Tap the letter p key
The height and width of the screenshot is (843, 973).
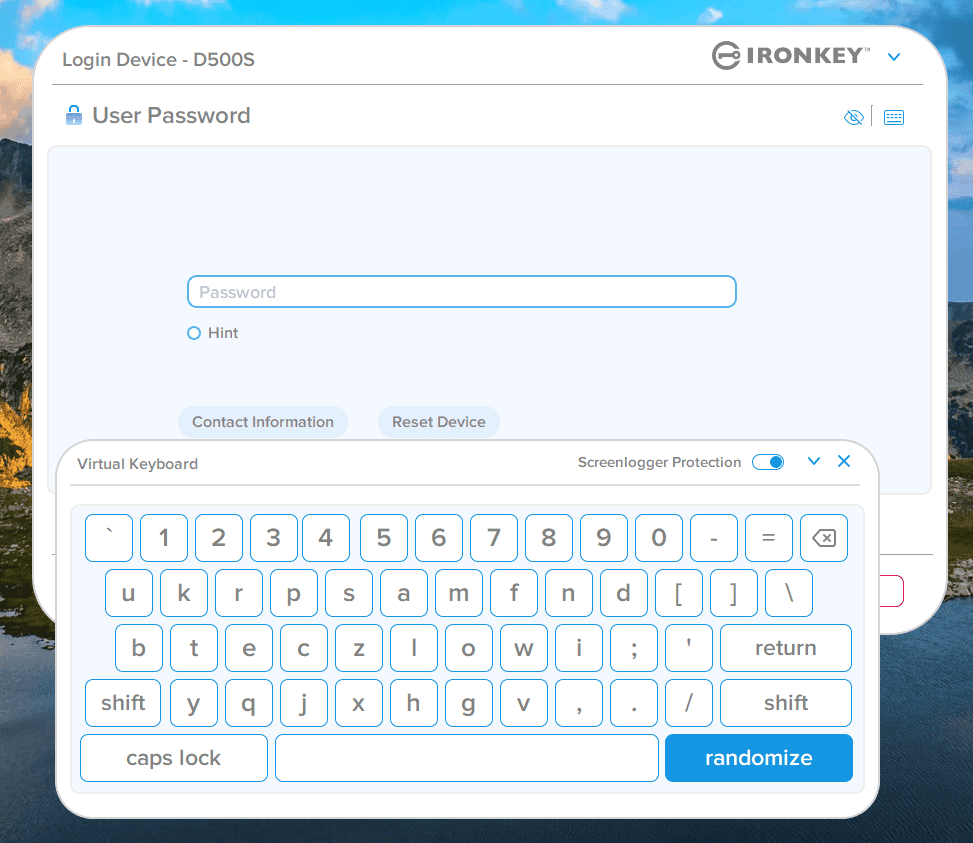(294, 593)
